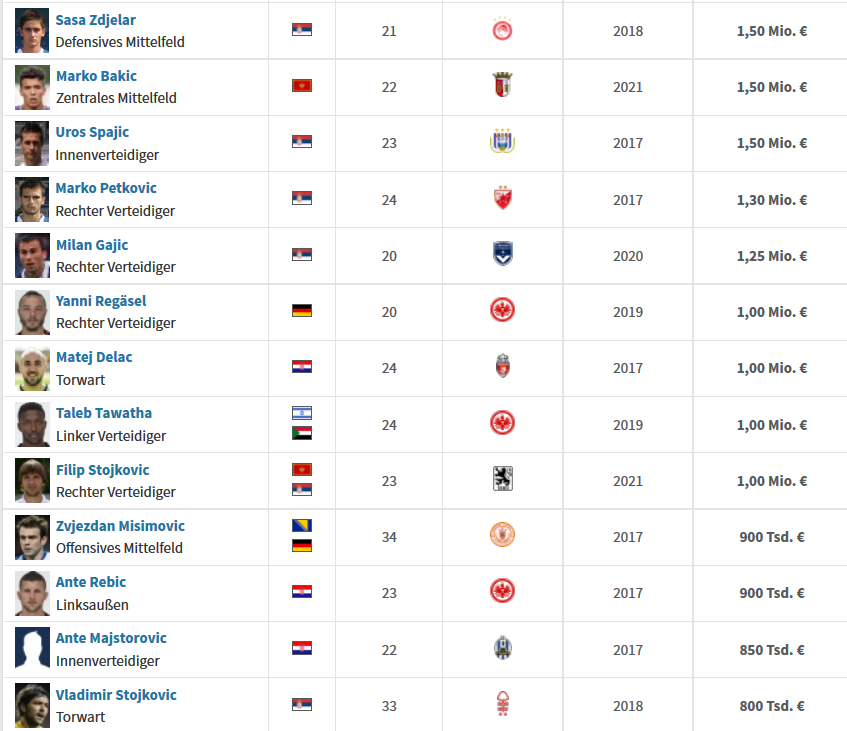847x731 pixels.
Task: Click the German flag in Yanni Regäsel's row
Action: (x=302, y=311)
